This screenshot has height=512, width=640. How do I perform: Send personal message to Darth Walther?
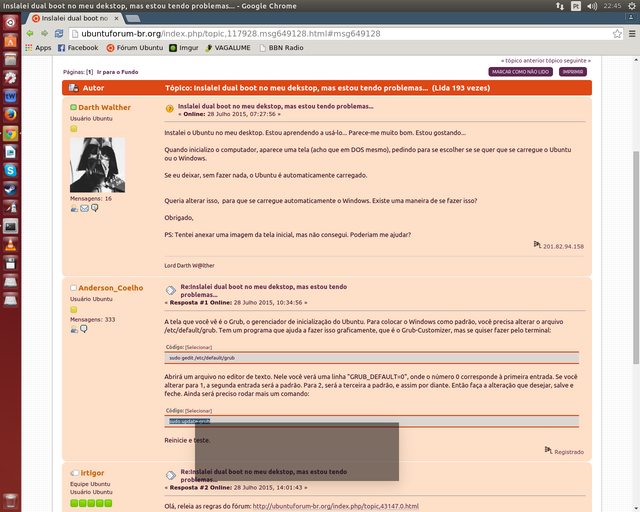click(x=95, y=208)
